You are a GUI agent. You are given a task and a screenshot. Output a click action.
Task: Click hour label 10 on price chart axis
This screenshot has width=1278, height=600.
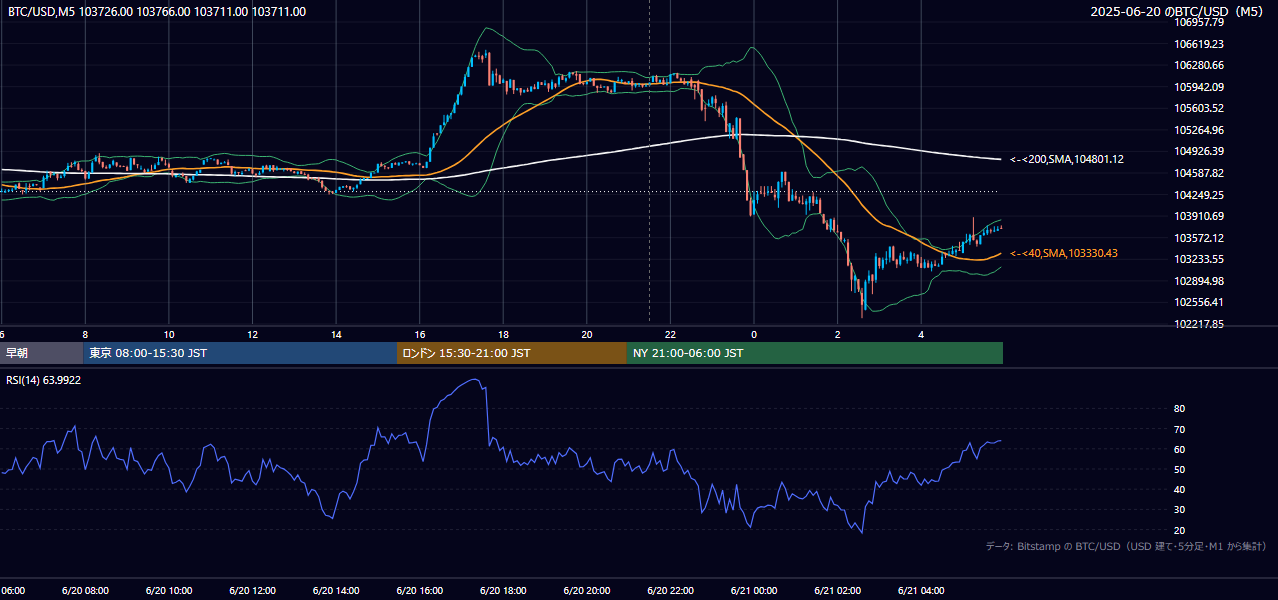coord(169,335)
